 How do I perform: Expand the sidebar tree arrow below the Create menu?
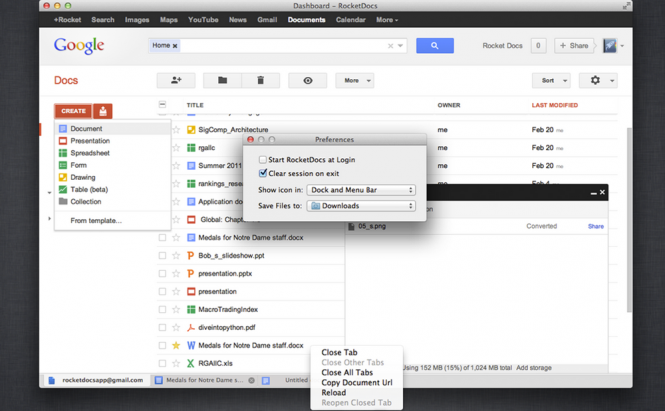tap(49, 219)
